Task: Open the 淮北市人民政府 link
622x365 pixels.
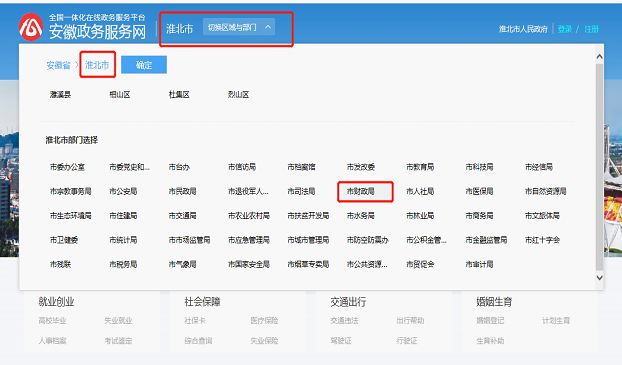Action: coord(523,29)
